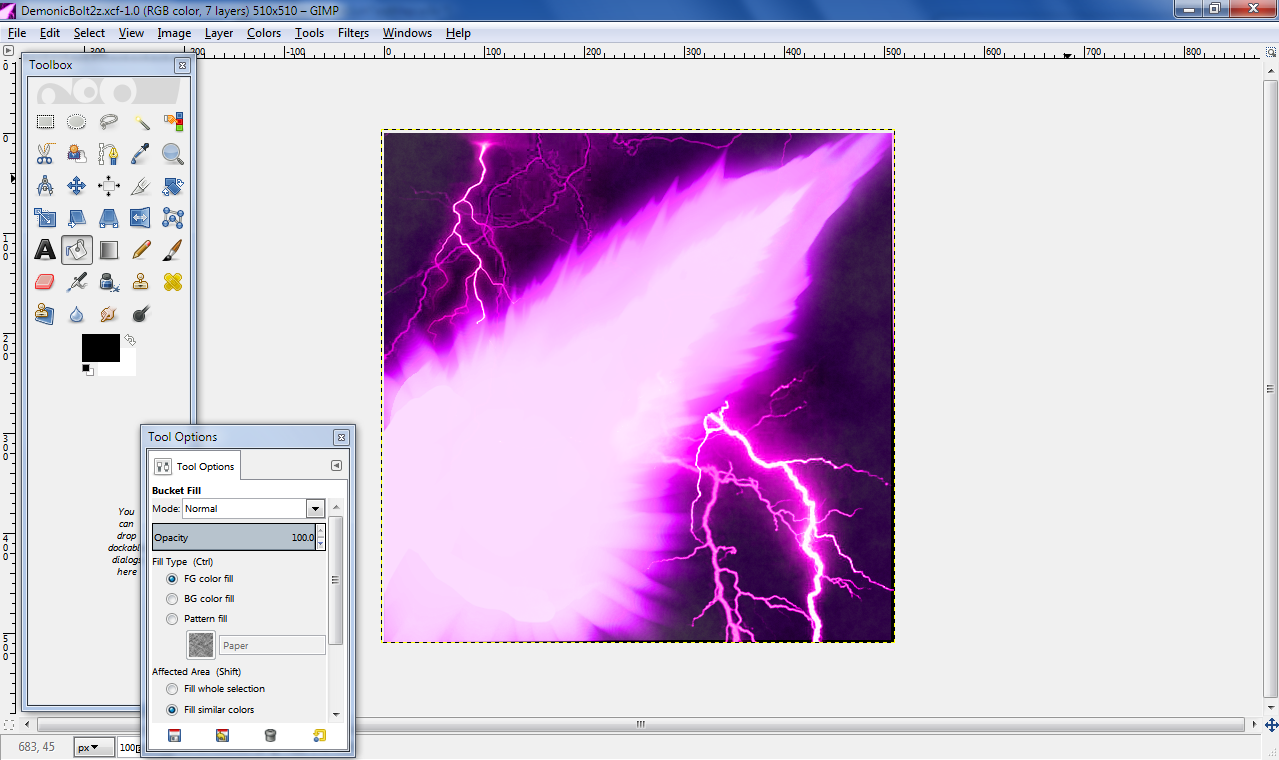Select the Paths pen tool
Viewport: 1279px width, 760px height.
(109, 154)
